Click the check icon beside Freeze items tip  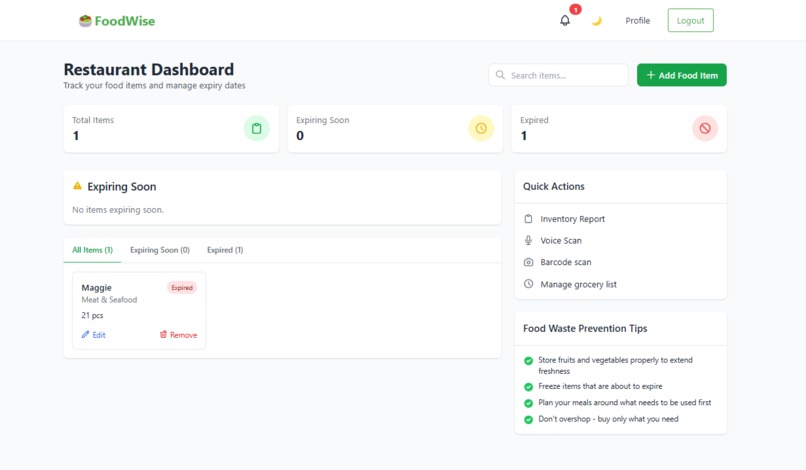(528, 386)
